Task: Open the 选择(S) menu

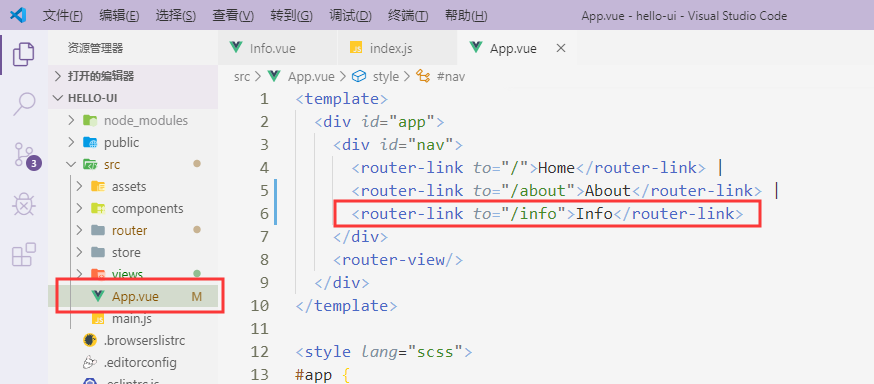Action: [x=176, y=16]
